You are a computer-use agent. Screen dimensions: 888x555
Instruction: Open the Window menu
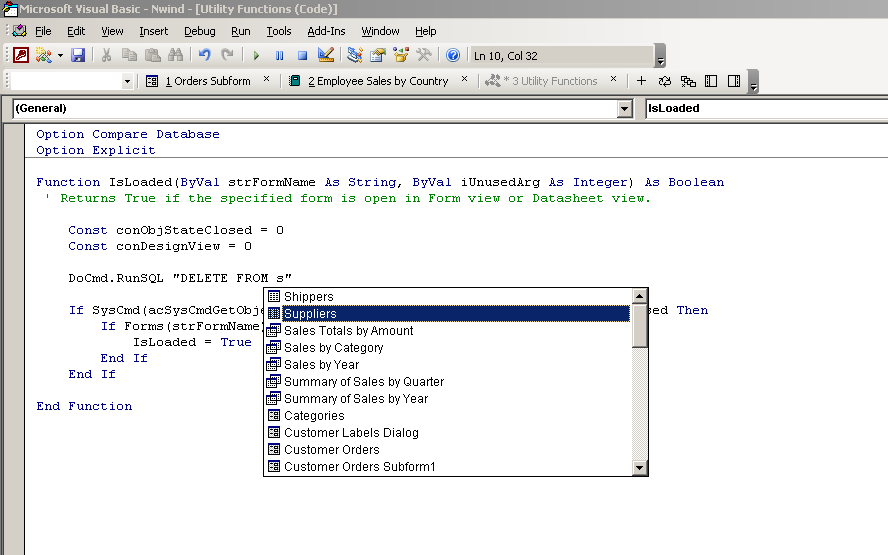coord(381,31)
